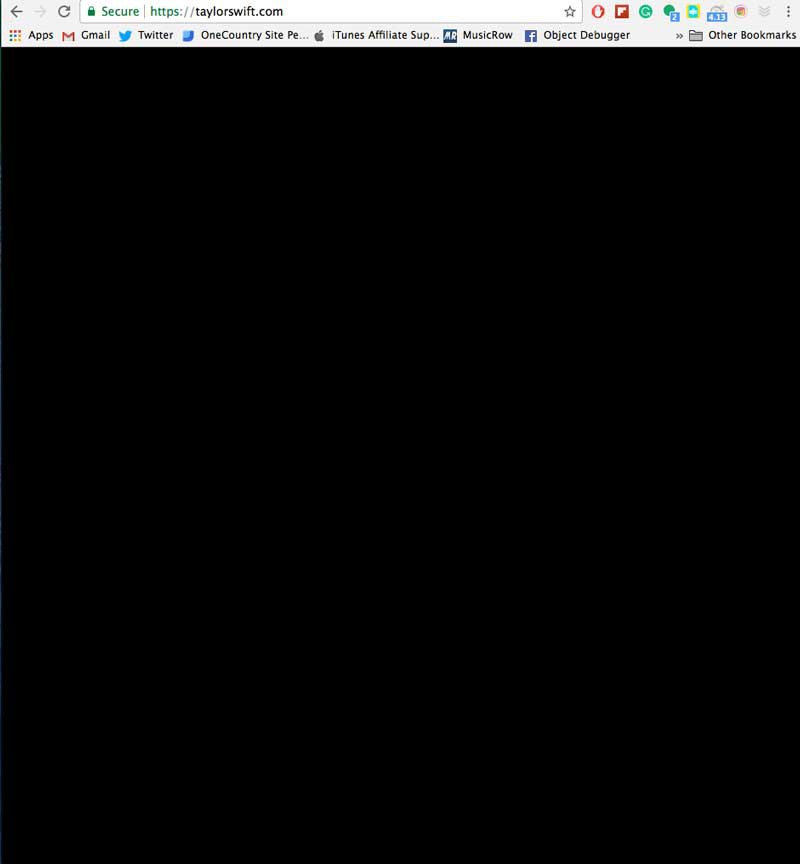This screenshot has width=800, height=864.
Task: Click the browser back arrow
Action: pyautogui.click(x=17, y=12)
